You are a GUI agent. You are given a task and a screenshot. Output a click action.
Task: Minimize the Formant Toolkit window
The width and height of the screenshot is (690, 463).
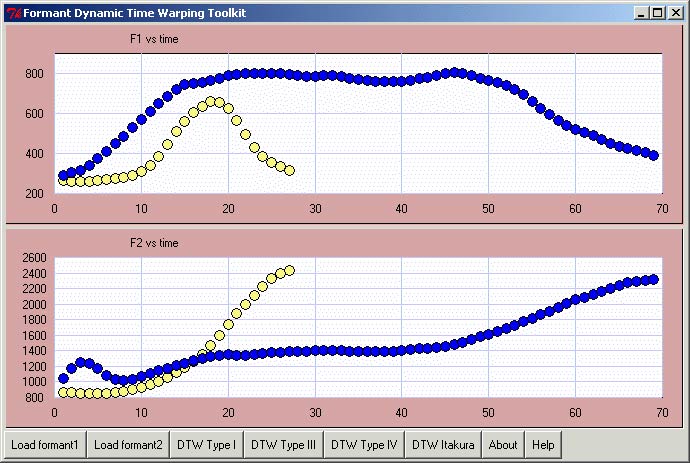641,13
